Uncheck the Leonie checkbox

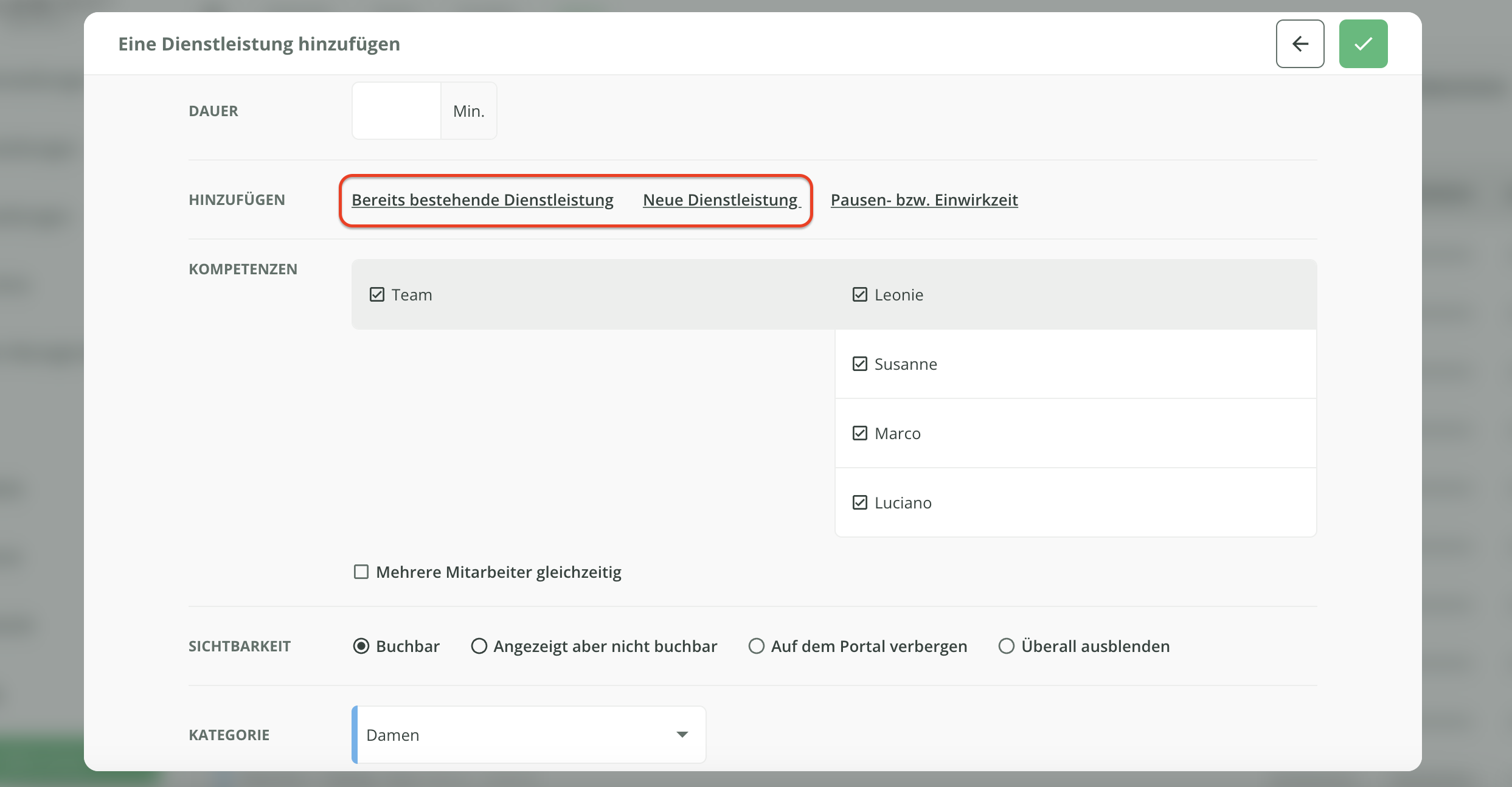click(x=859, y=295)
